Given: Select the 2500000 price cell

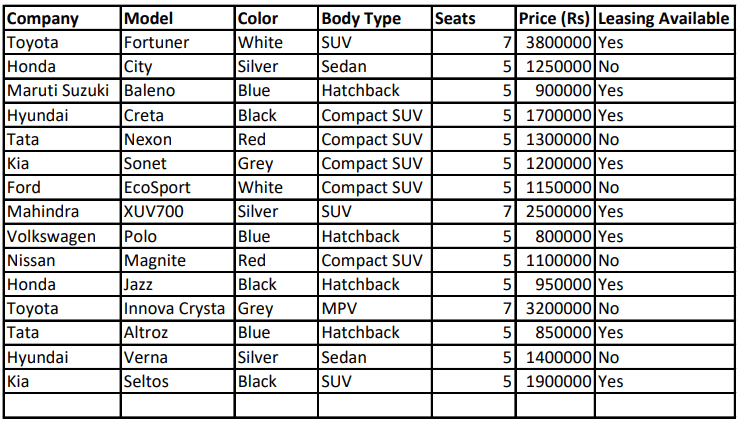Looking at the screenshot, I should [559, 212].
